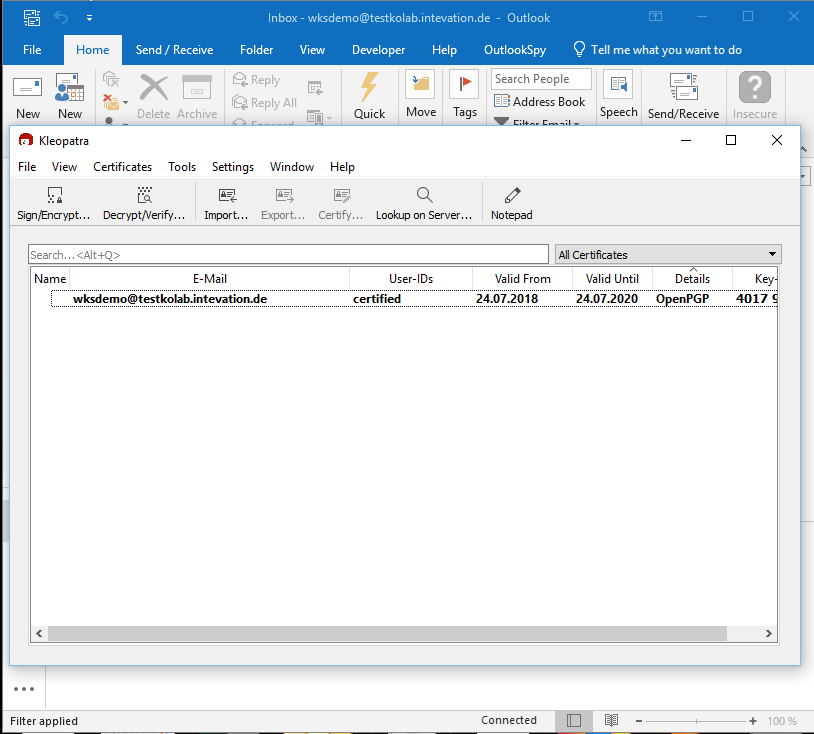Click the Tags flag icon
Image resolution: width=814 pixels, height=734 pixels.
click(x=464, y=85)
